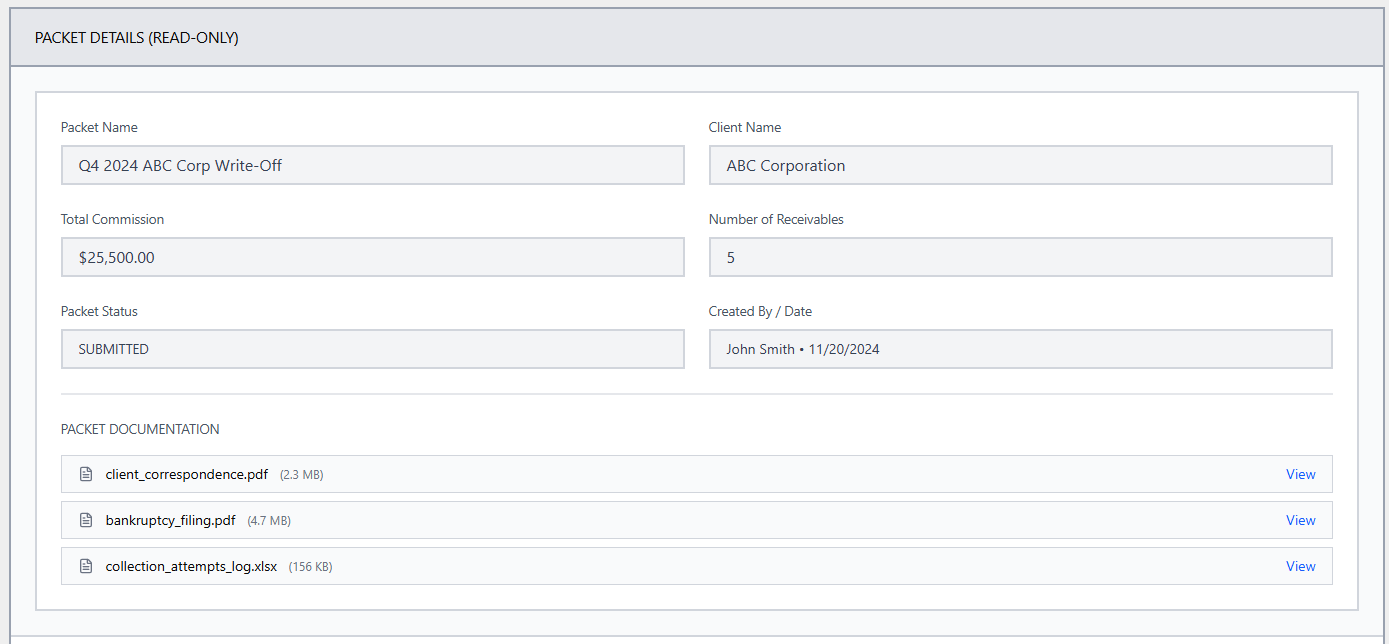The width and height of the screenshot is (1389, 644).
Task: Click the file icon for collection_attempts_log.xlsx
Action: click(x=86, y=566)
